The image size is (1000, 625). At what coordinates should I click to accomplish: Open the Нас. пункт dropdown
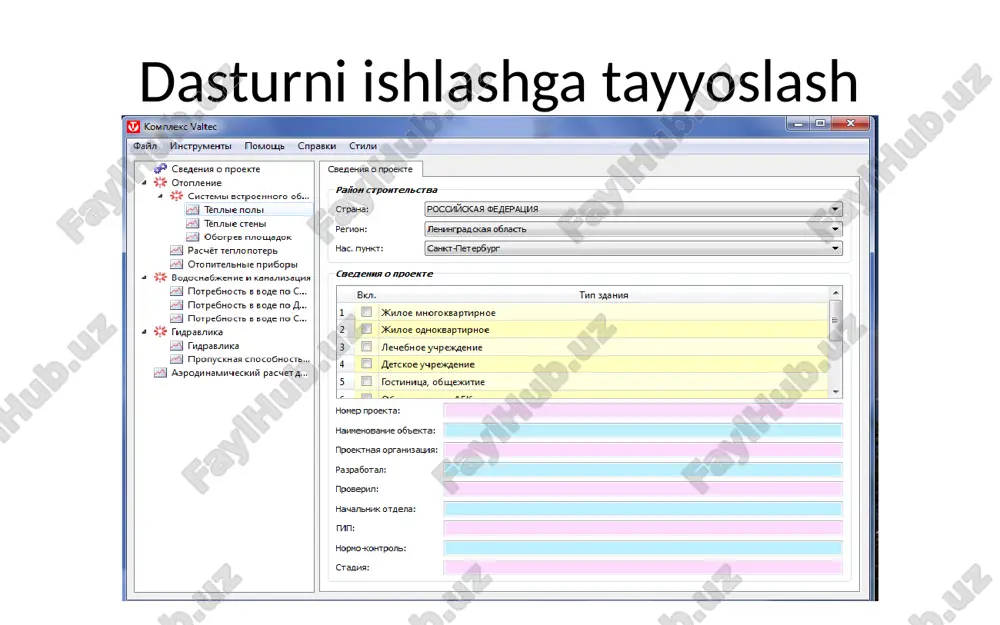835,249
